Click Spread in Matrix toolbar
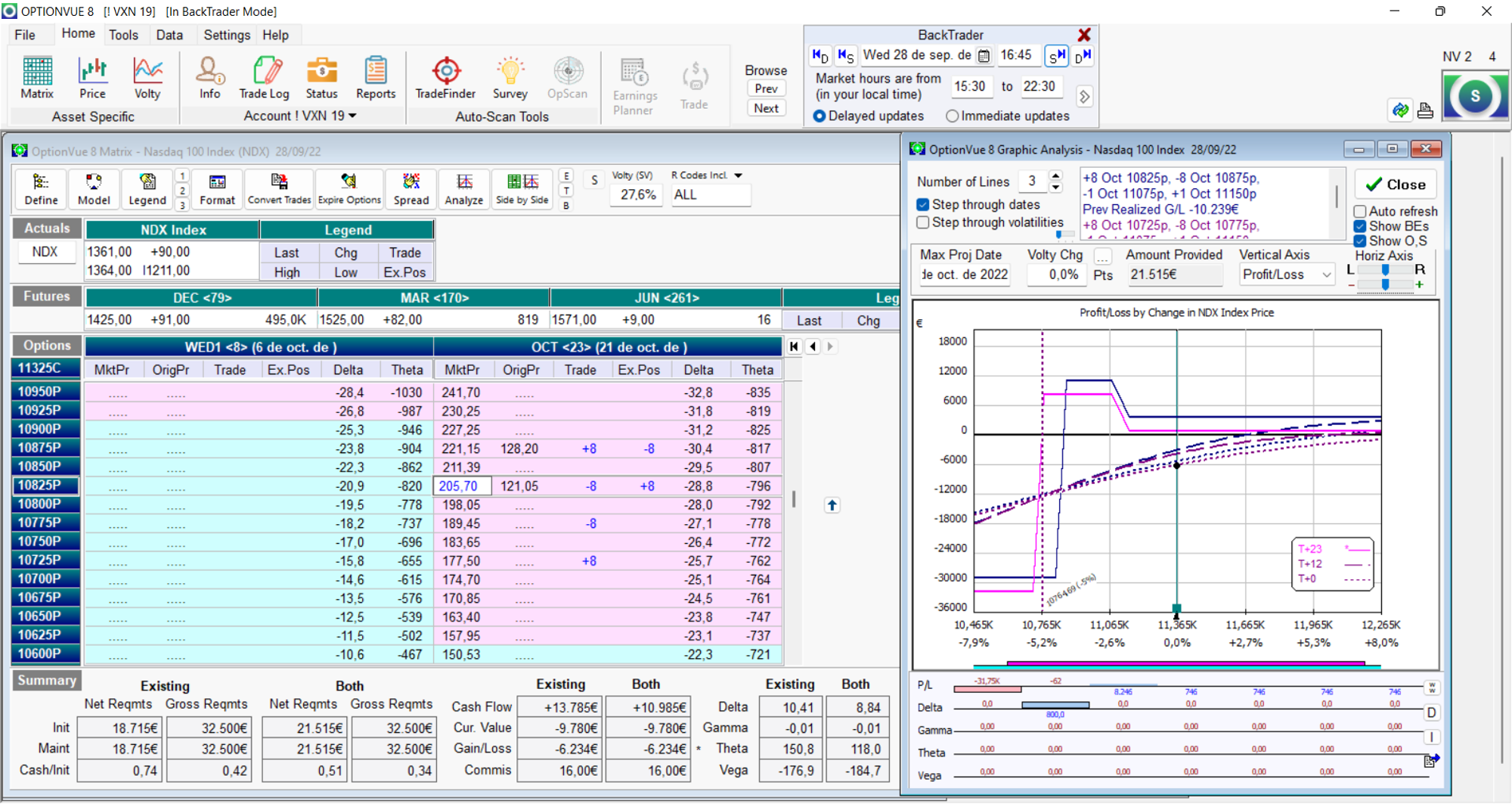This screenshot has width=1512, height=804. coord(411,189)
